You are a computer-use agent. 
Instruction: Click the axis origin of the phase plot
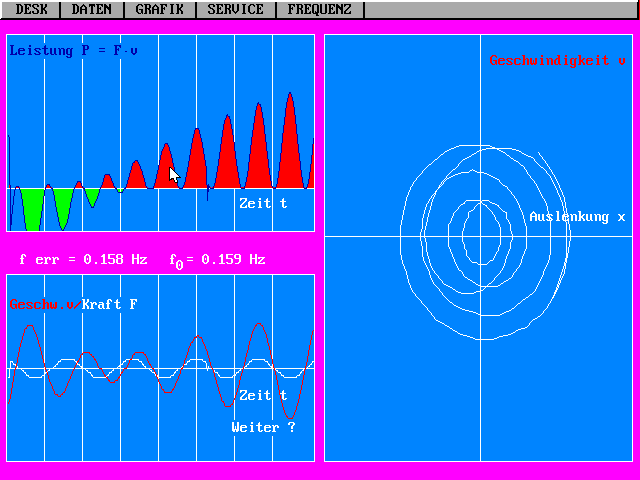click(x=481, y=236)
